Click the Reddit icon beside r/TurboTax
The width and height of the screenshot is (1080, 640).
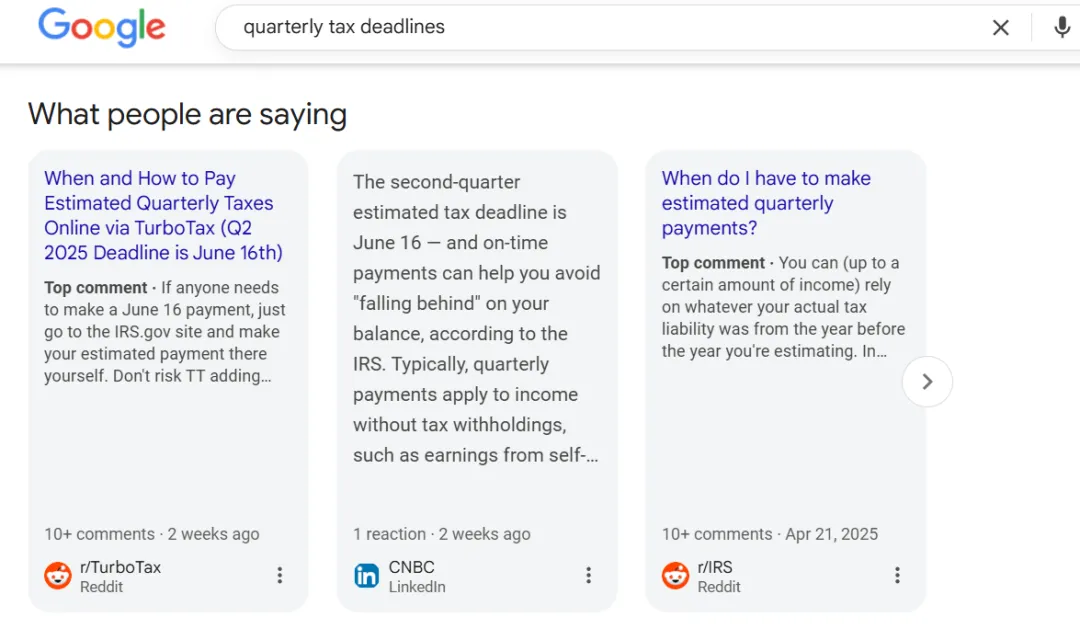(x=58, y=576)
